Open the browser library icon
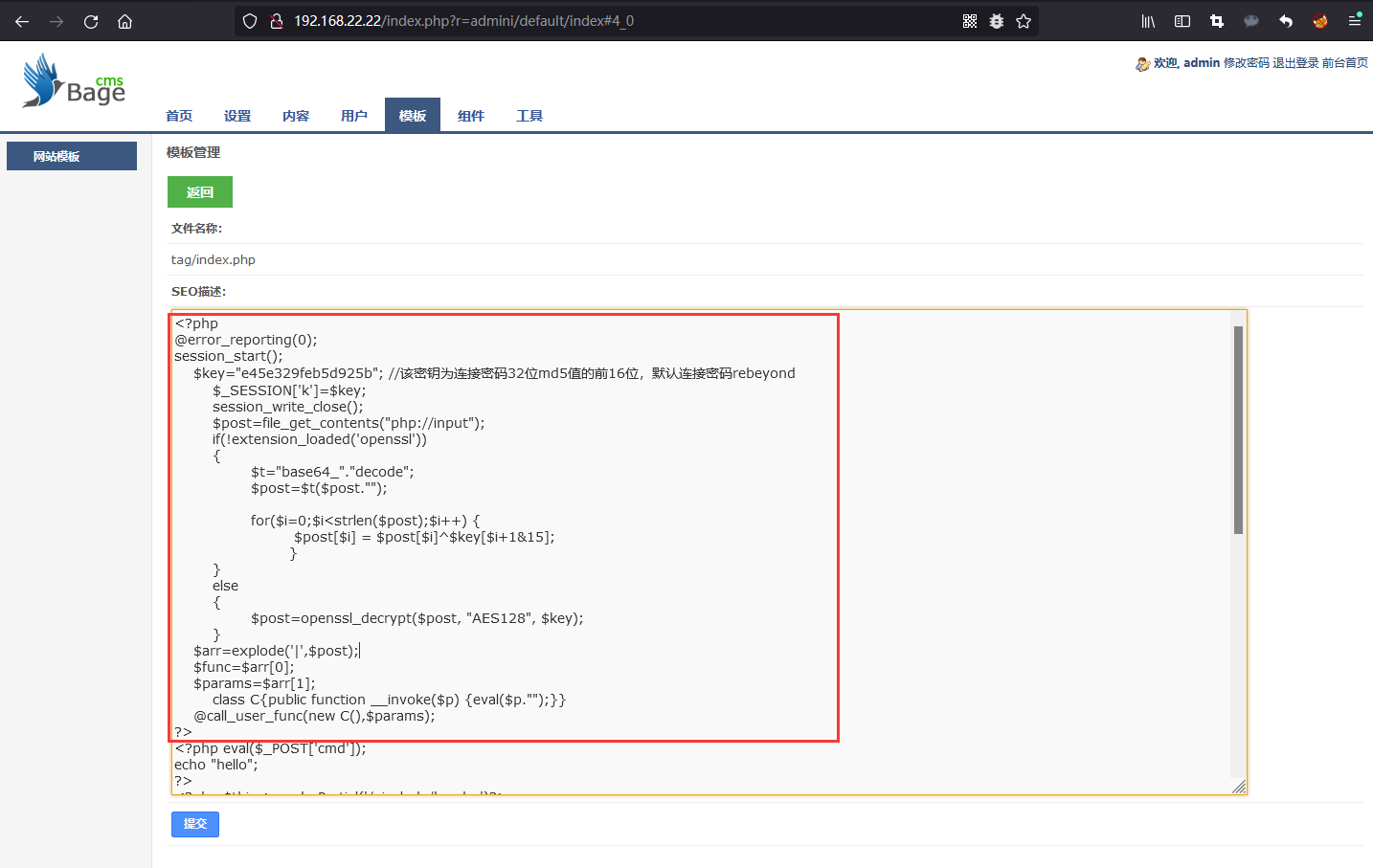 tap(1148, 21)
